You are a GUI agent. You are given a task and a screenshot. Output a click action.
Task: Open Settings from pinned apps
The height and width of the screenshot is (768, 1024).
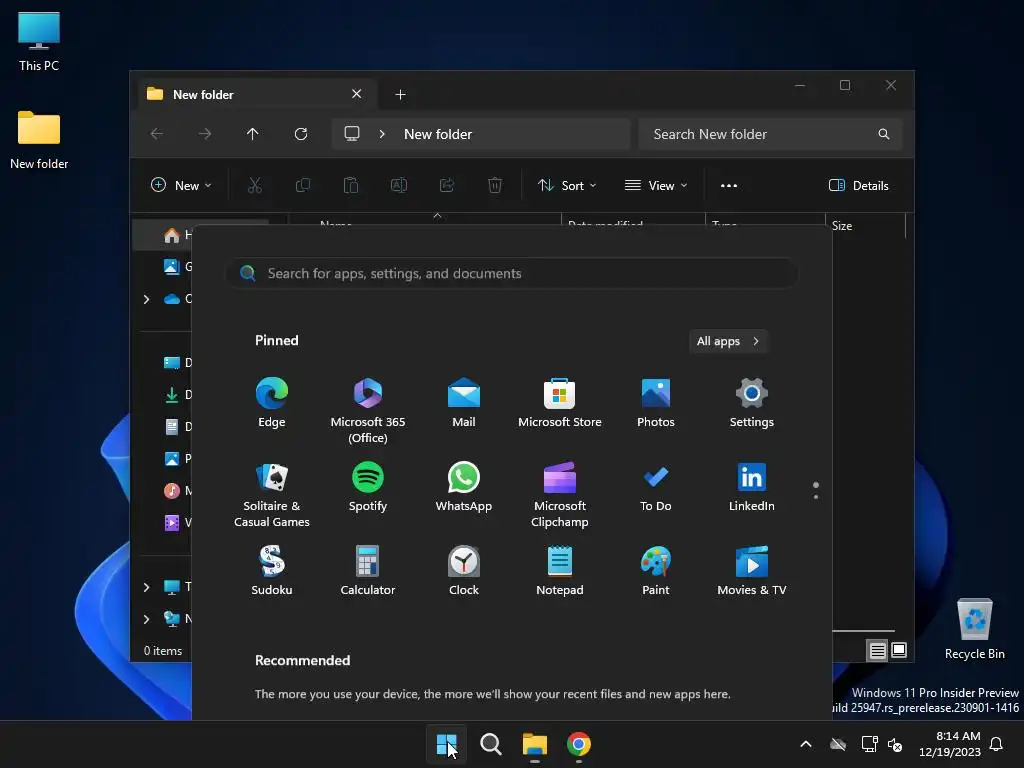pos(752,403)
